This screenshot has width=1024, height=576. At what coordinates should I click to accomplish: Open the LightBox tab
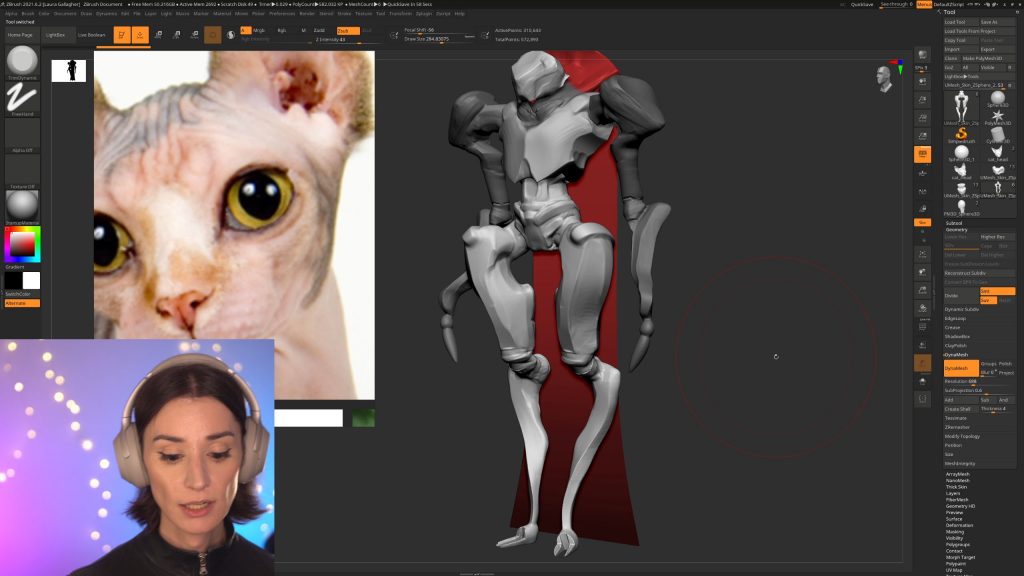click(x=56, y=35)
